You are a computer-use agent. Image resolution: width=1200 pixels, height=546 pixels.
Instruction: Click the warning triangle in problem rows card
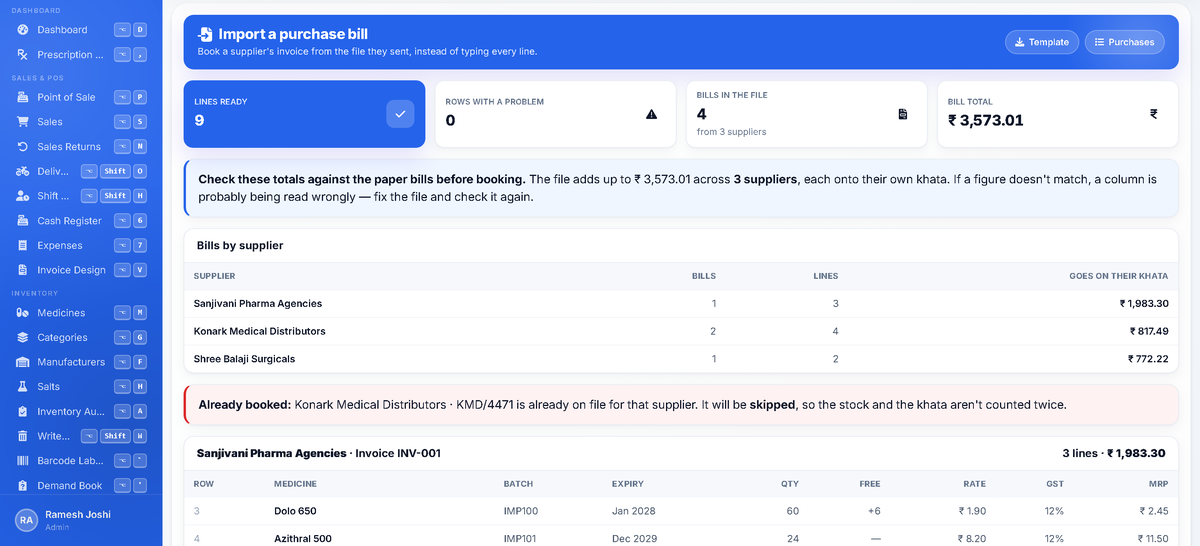(652, 114)
